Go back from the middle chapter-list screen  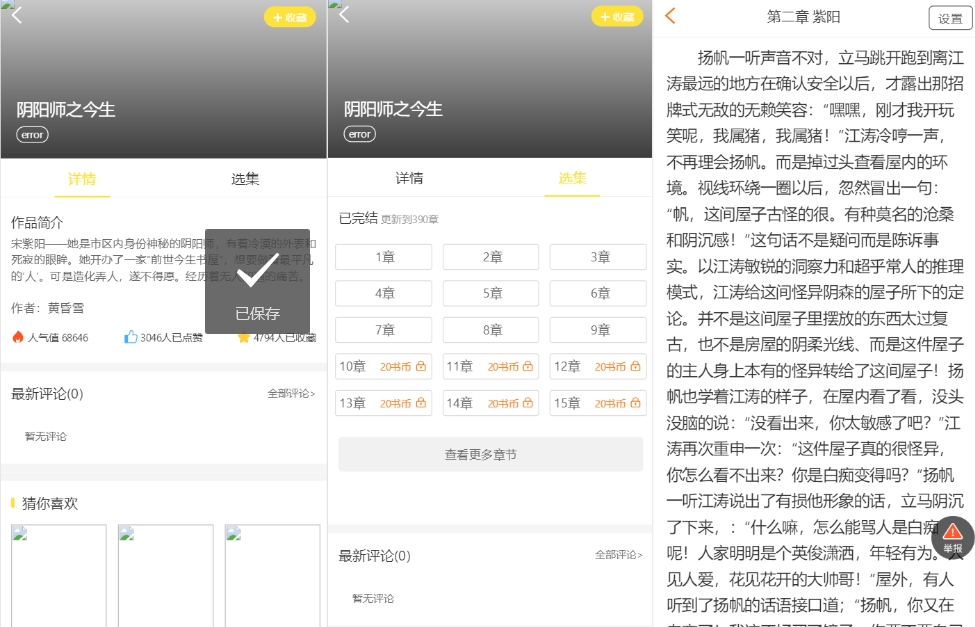click(x=344, y=14)
